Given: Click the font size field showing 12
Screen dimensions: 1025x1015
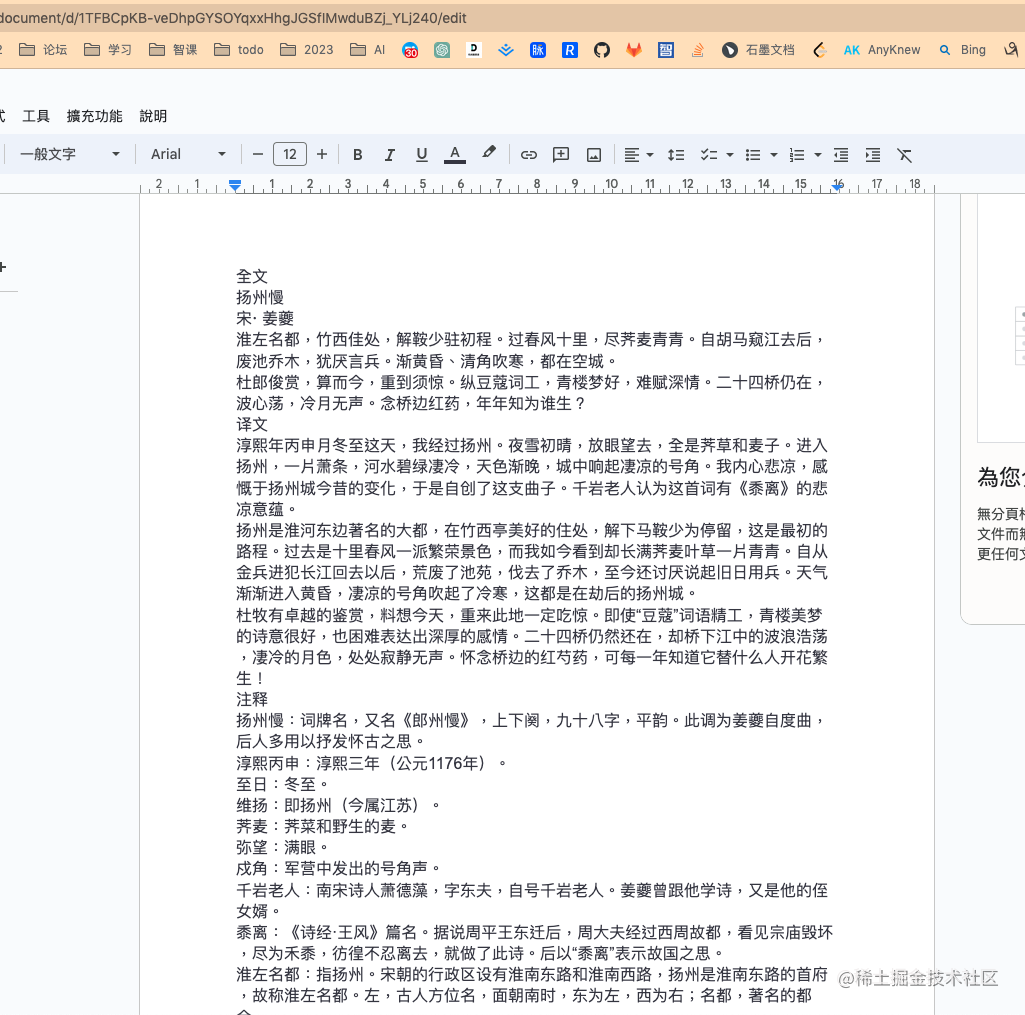Looking at the screenshot, I should (290, 154).
